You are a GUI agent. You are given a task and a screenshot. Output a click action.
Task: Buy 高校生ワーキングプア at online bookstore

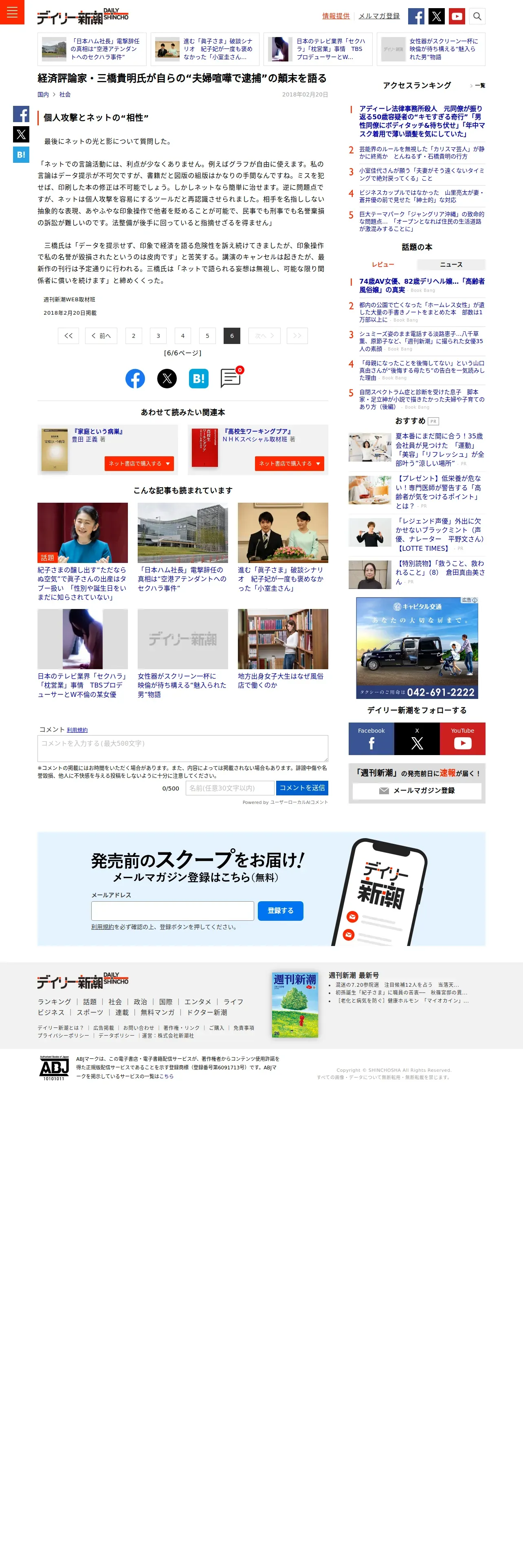(x=290, y=463)
